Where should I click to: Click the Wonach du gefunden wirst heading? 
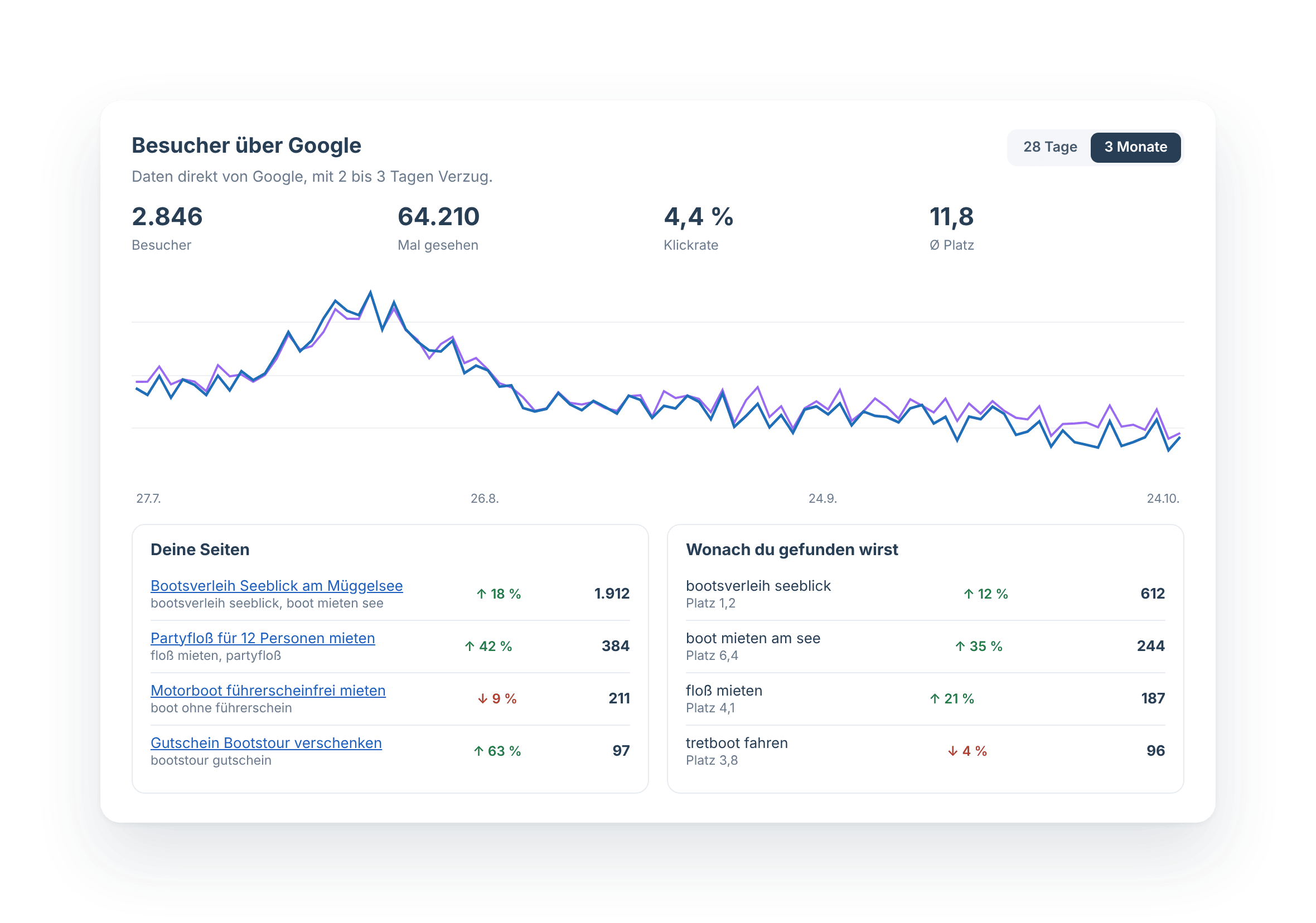coord(792,550)
